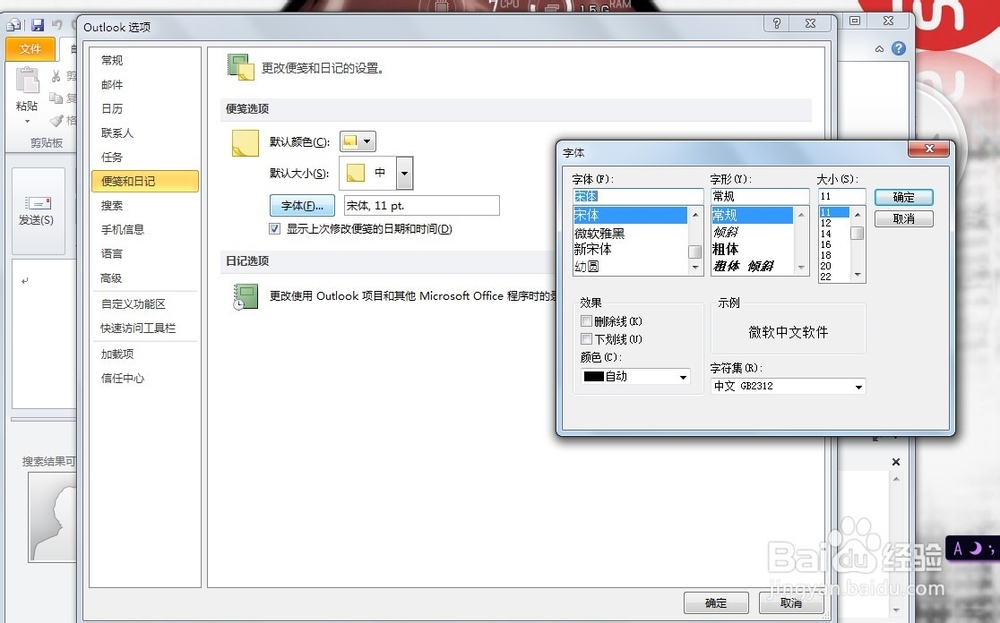The height and width of the screenshot is (623, 1000).
Task: Select 快速访问工具栏 in options sidebar
Action: coord(145,328)
